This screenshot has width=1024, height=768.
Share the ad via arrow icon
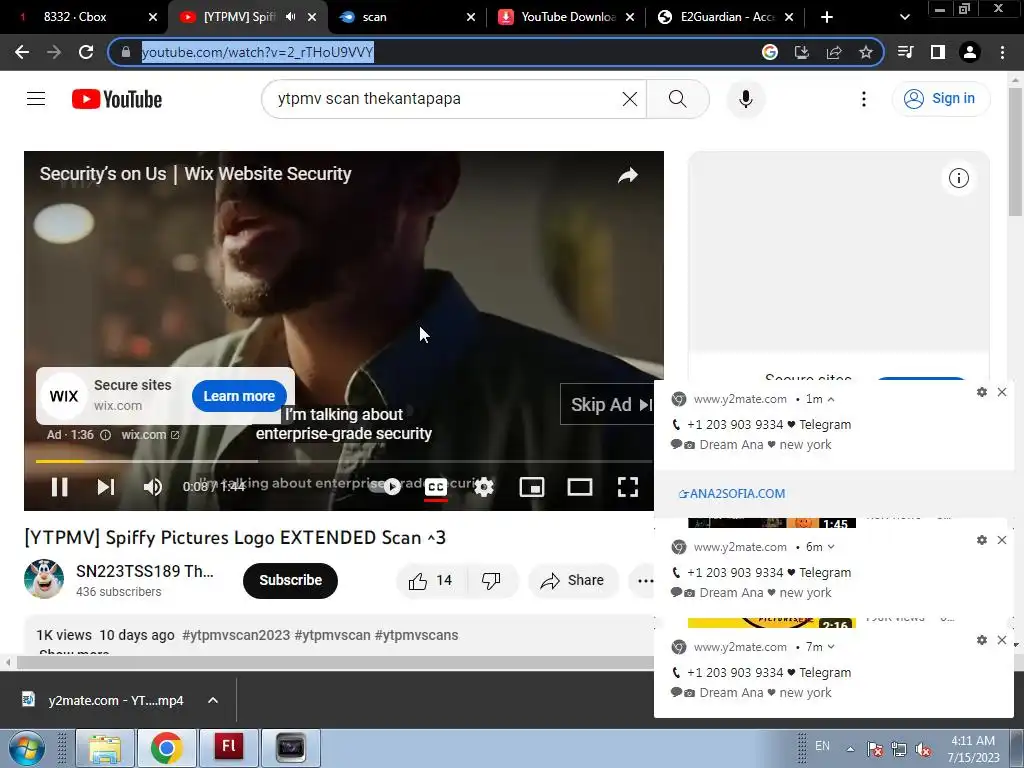click(628, 175)
